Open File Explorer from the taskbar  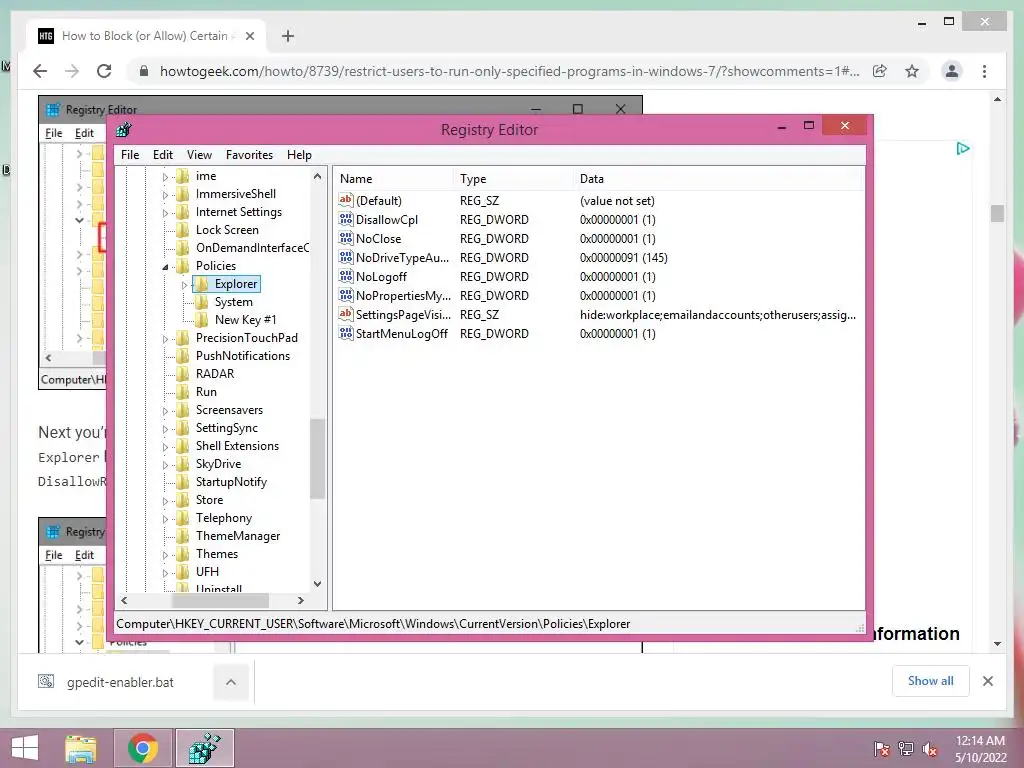(x=80, y=748)
